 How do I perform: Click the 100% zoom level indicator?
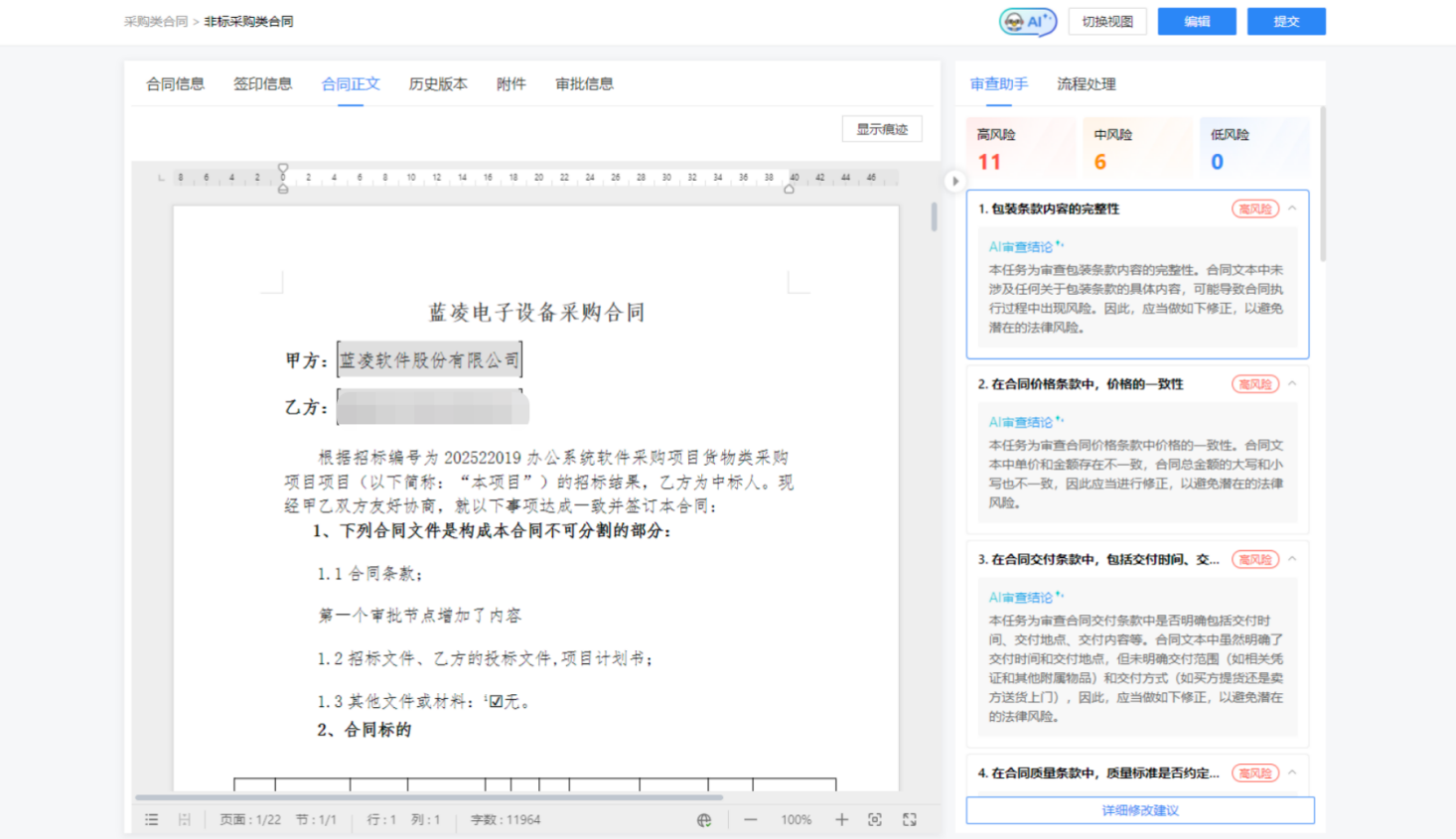[x=795, y=819]
